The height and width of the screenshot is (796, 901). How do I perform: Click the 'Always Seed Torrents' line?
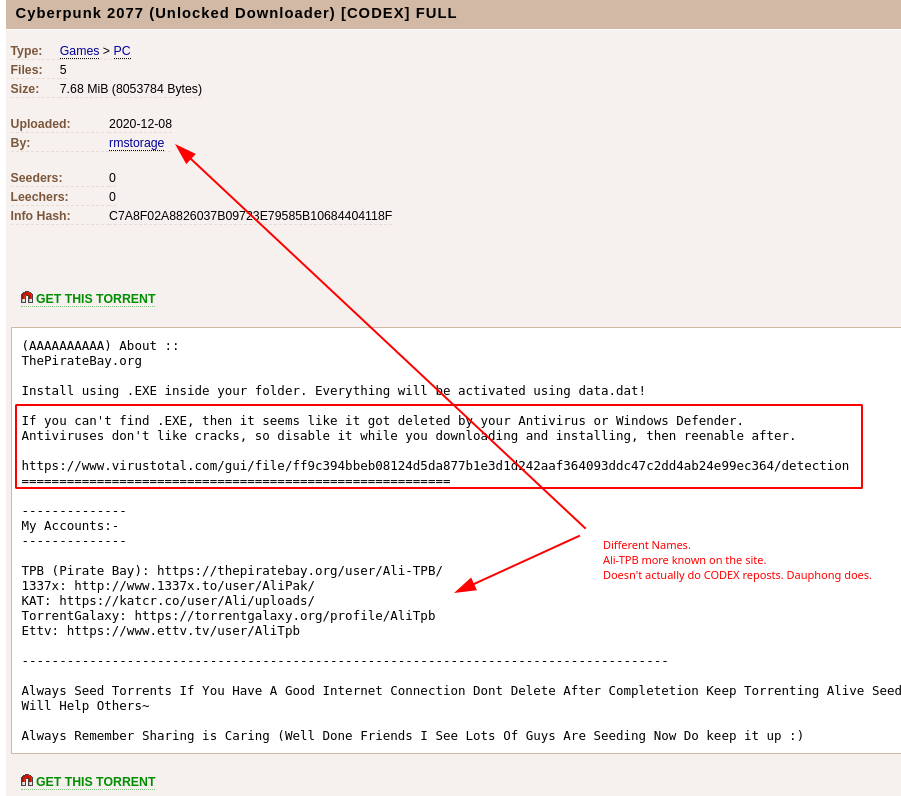[x=461, y=691]
